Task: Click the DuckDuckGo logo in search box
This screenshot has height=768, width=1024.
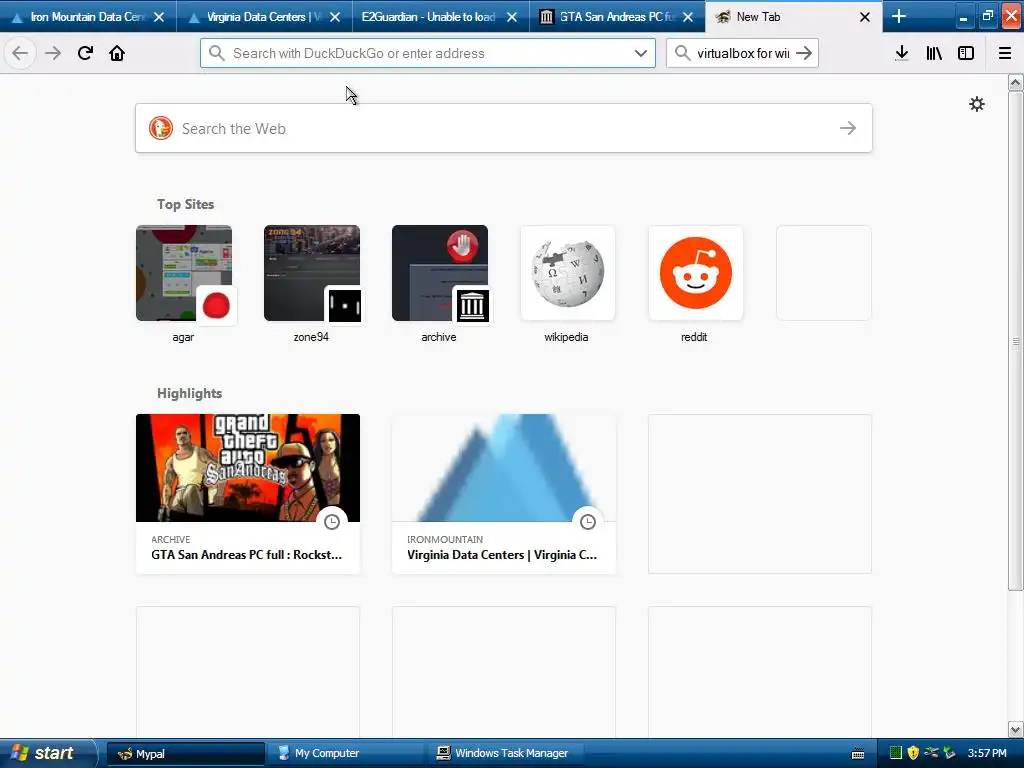Action: point(161,128)
